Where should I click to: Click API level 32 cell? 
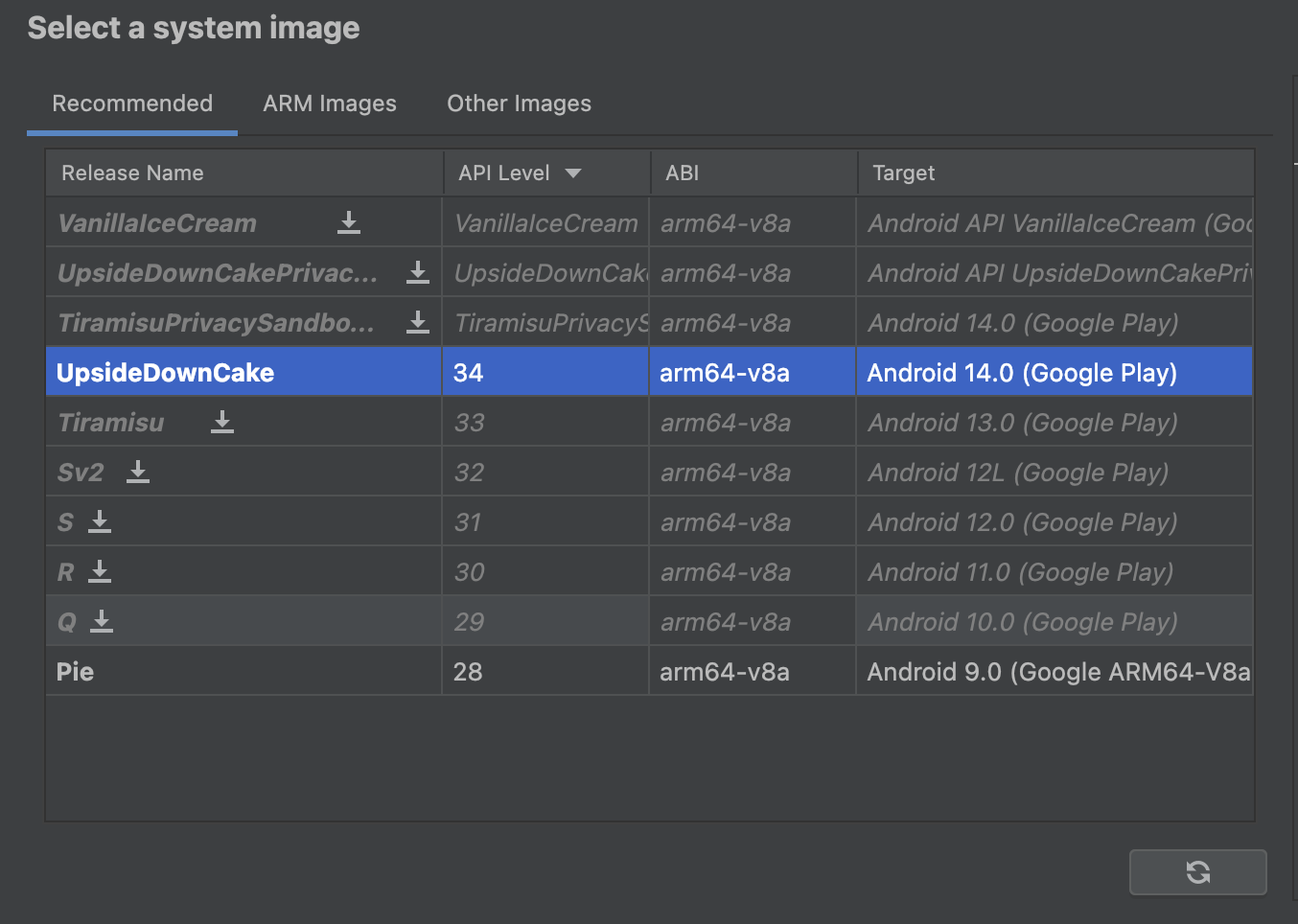pyautogui.click(x=545, y=473)
